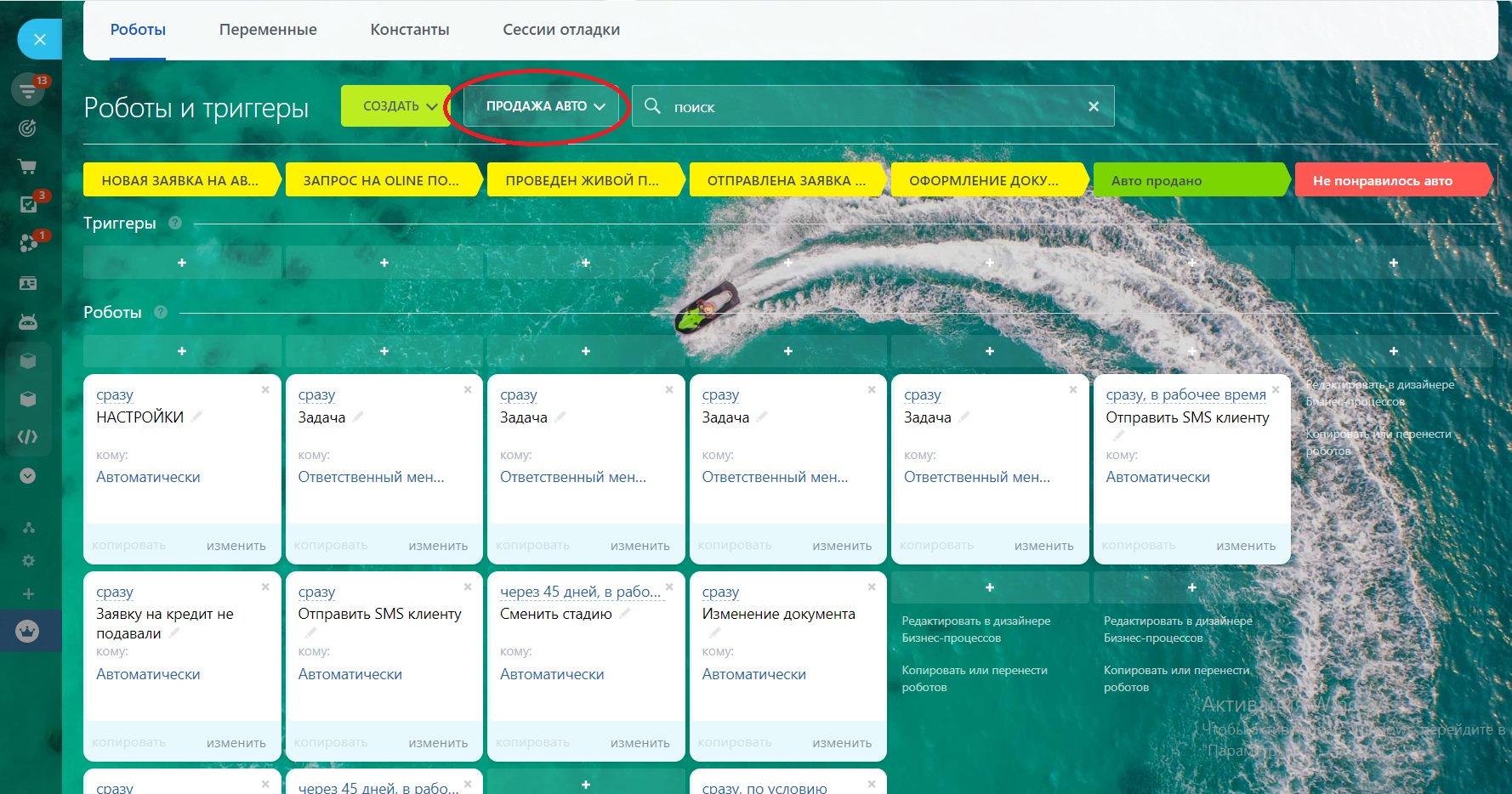1512x794 pixels.
Task: Open tasks checkbox icon with badge 3
Action: coord(28,204)
